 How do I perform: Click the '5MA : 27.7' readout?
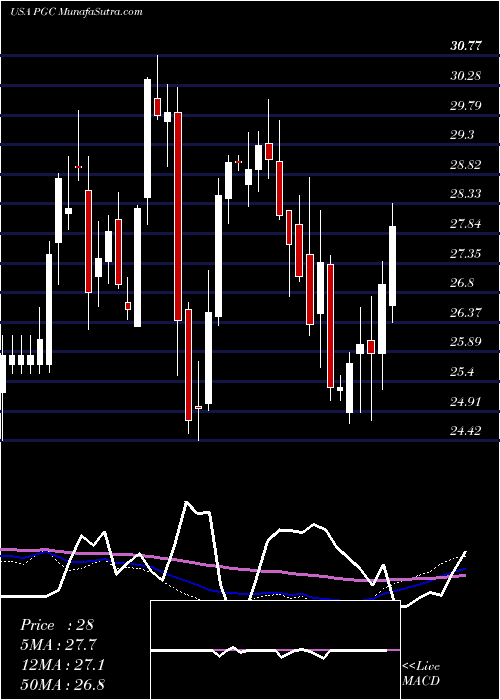(58, 645)
